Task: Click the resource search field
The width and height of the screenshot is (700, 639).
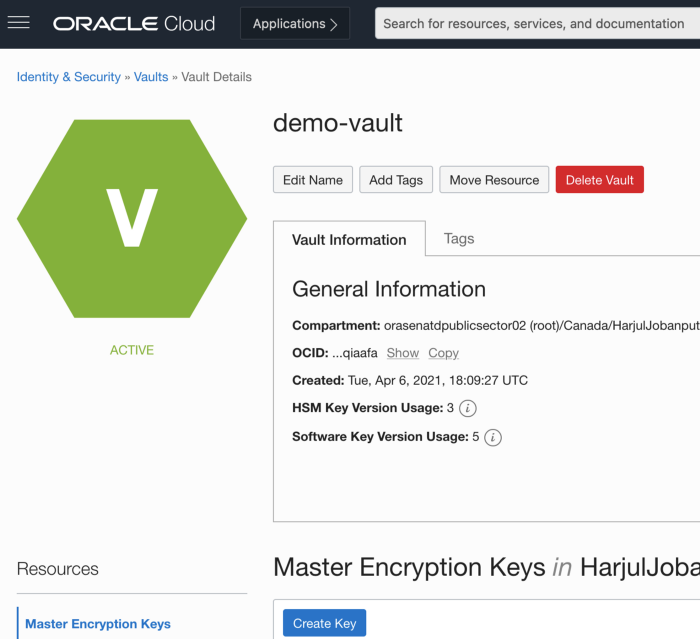Action: 536,23
